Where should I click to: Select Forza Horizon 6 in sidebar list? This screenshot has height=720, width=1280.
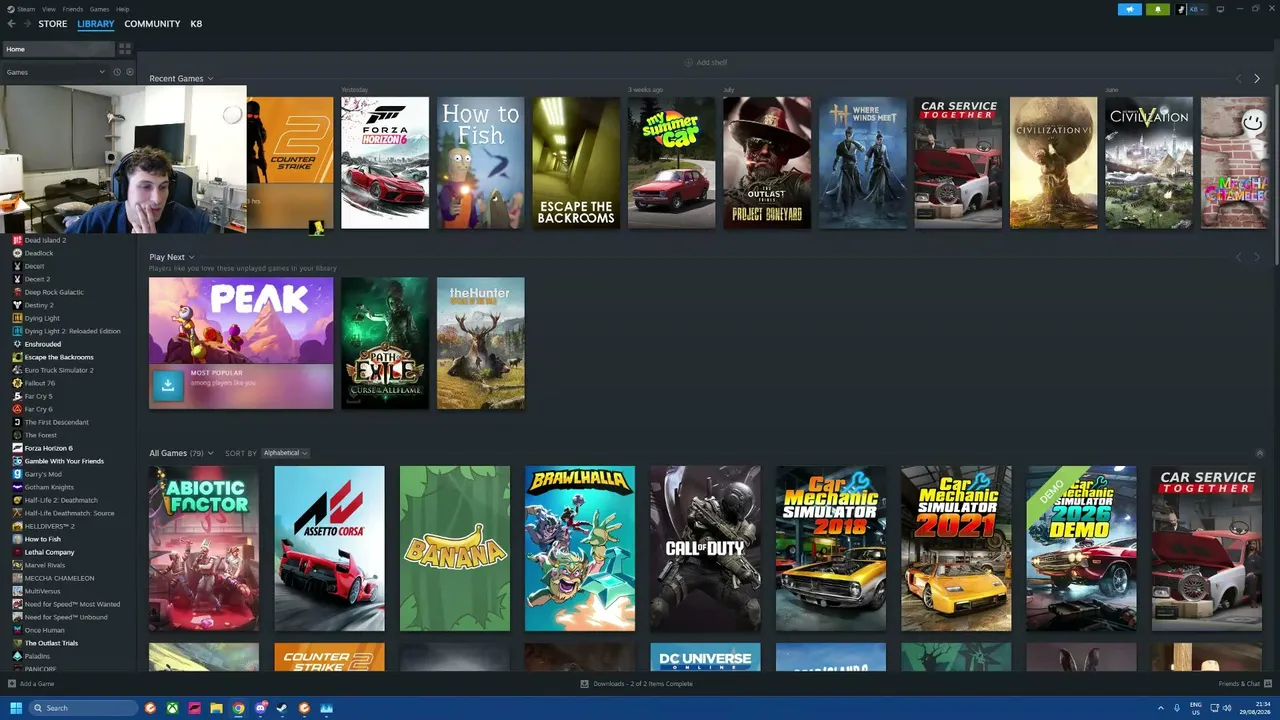[x=49, y=448]
